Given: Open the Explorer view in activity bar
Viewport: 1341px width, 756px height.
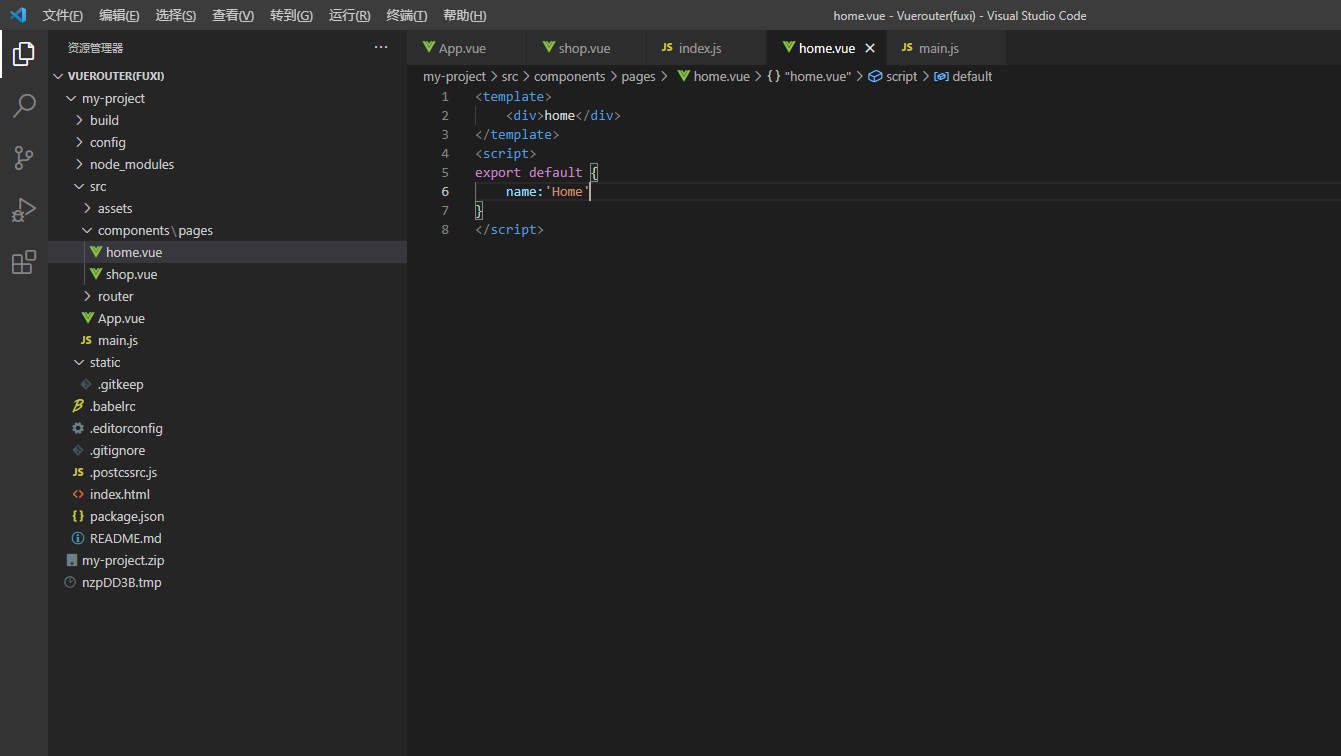Looking at the screenshot, I should pos(24,54).
